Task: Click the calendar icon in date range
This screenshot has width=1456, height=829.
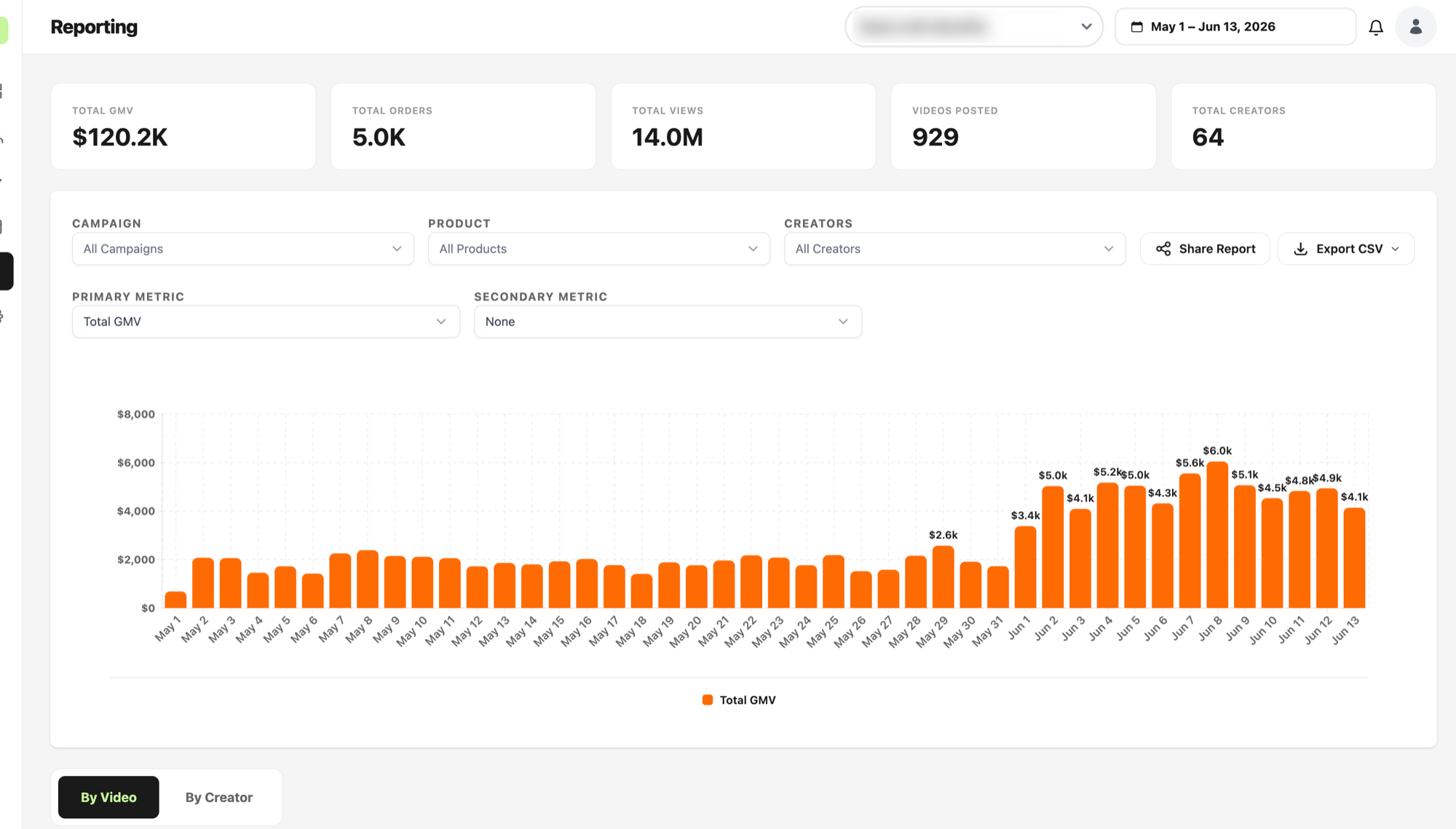Action: point(1136,27)
